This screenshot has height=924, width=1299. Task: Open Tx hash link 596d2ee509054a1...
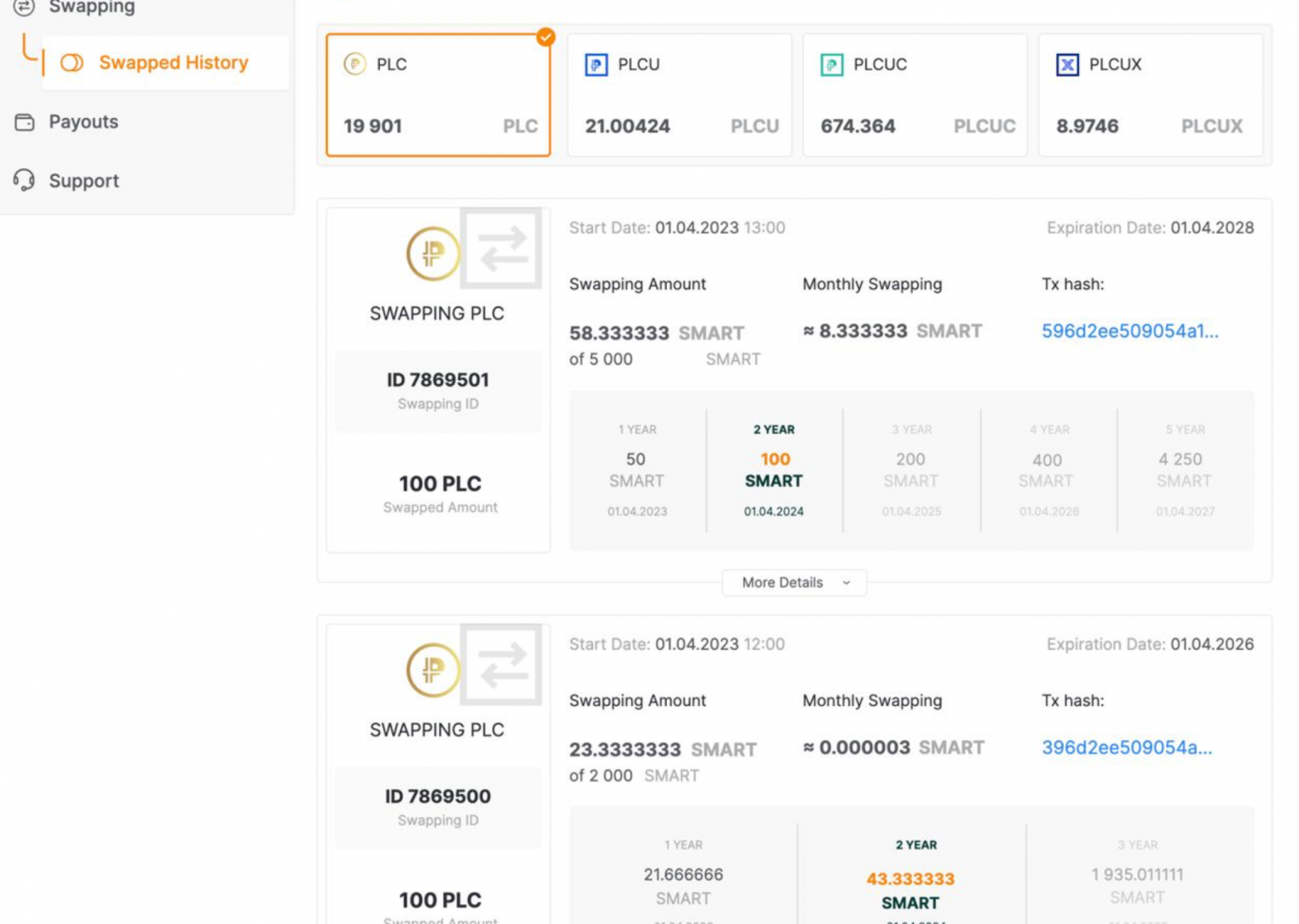pos(1130,331)
